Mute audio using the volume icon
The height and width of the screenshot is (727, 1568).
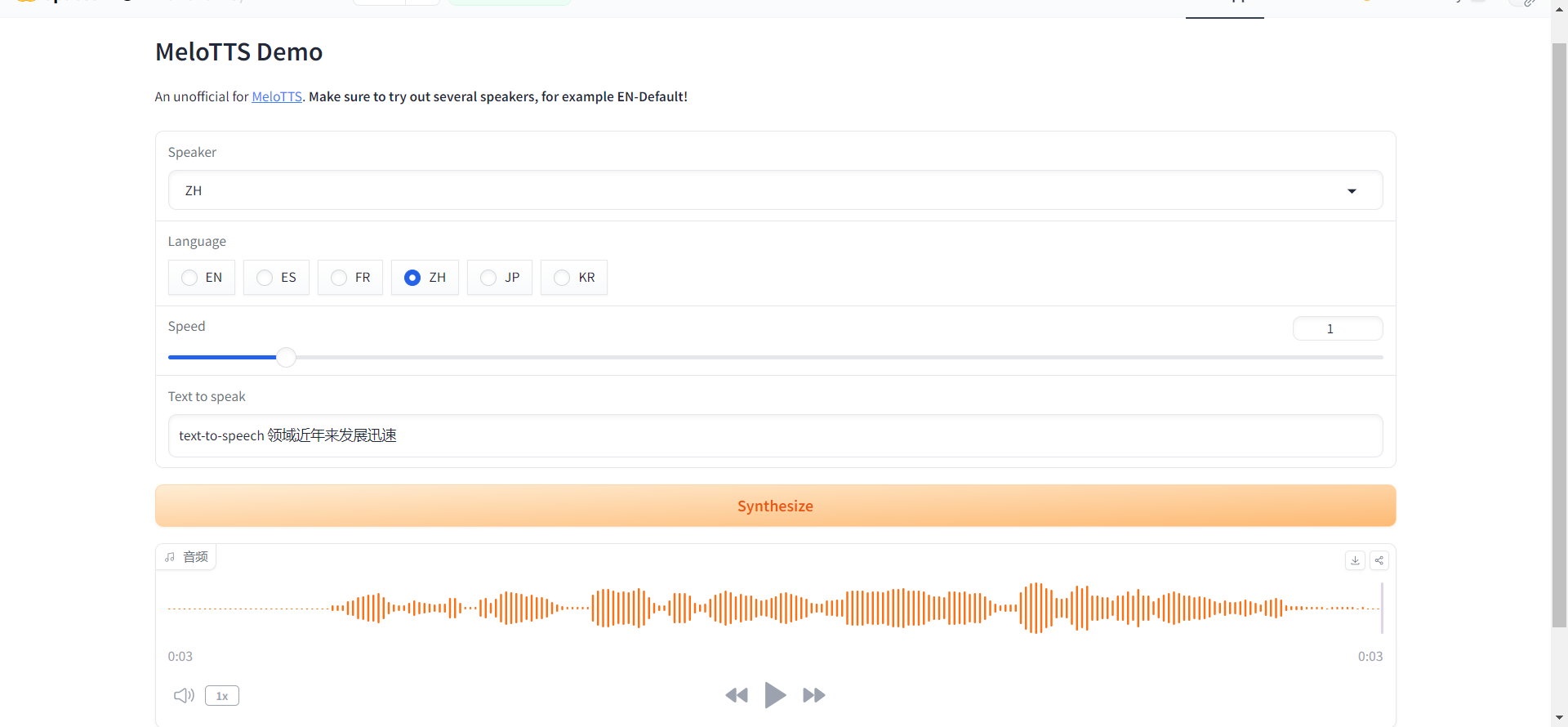point(184,695)
